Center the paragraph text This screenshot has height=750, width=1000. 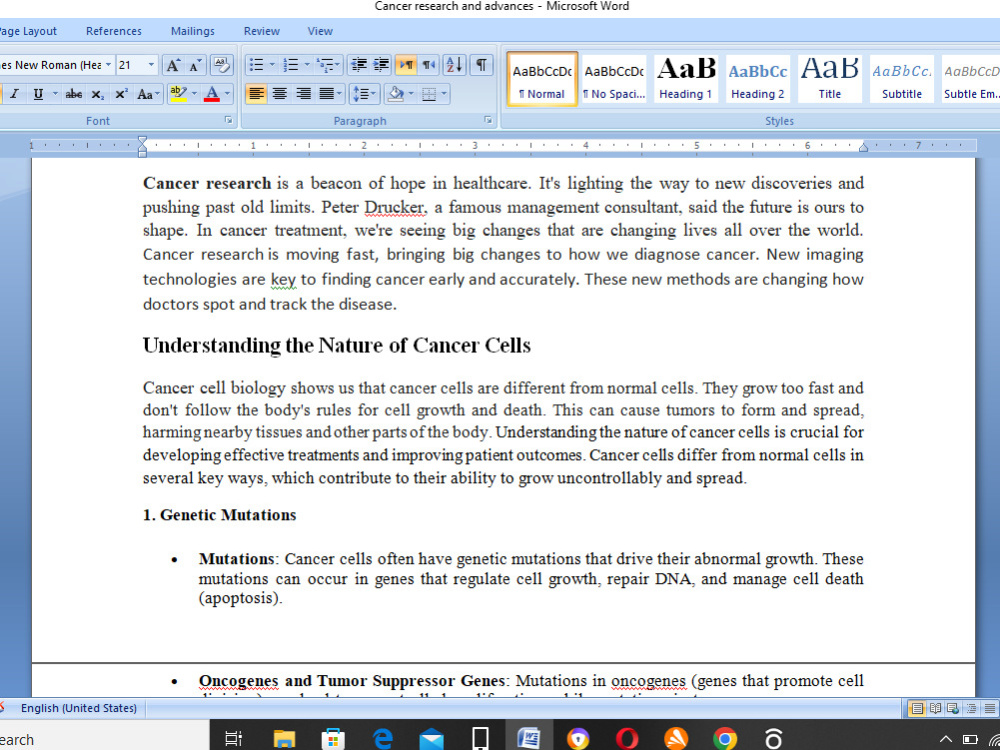coord(280,94)
